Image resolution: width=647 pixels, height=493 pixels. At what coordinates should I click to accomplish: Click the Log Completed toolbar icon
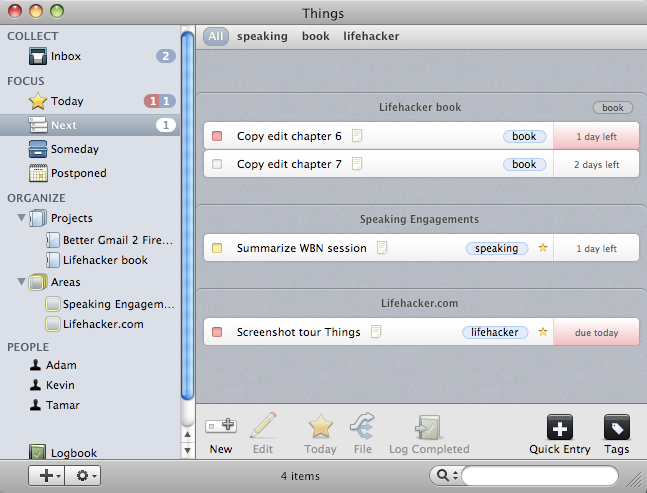(428, 427)
